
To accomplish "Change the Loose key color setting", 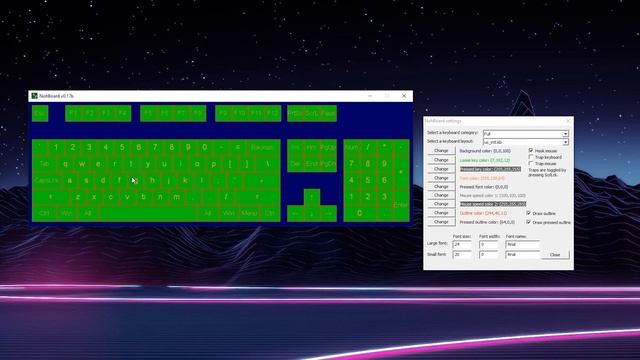I will (x=441, y=160).
